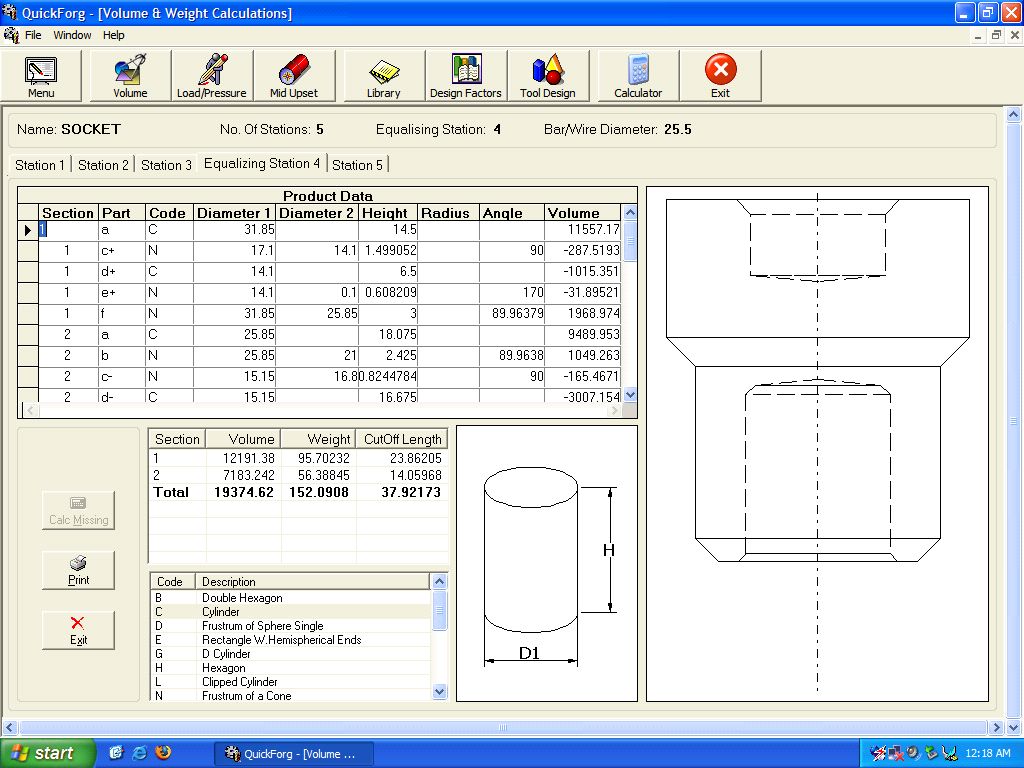Open Design Factors from the toolbar
Image resolution: width=1024 pixels, height=768 pixels.
tap(465, 76)
